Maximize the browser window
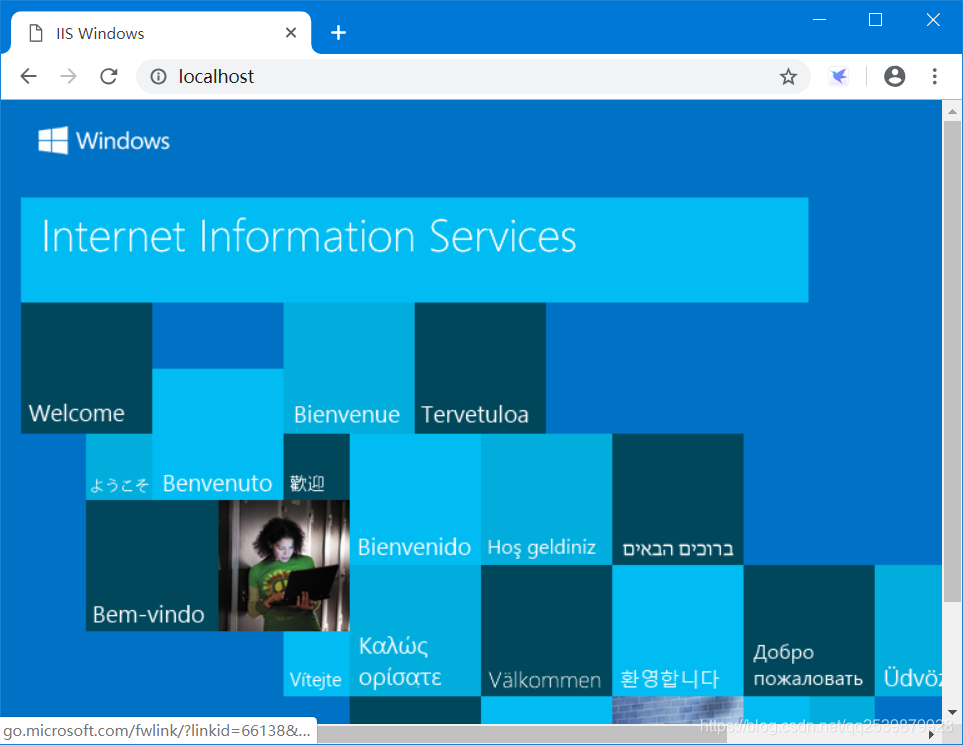 [875, 20]
